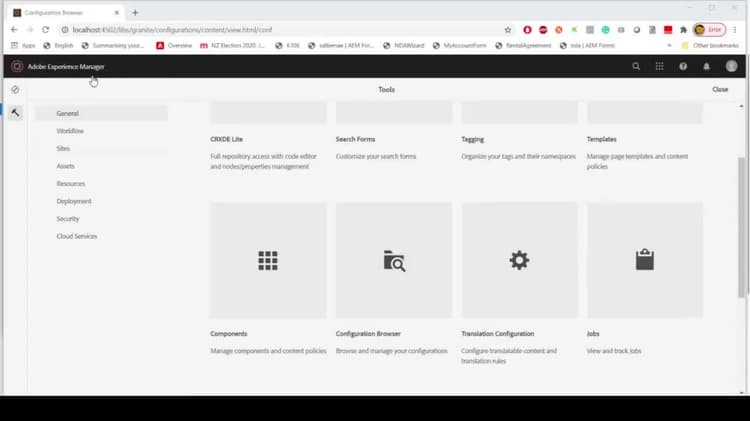Select the Configuration Browser browser tab
The image size is (750, 421).
click(65, 13)
